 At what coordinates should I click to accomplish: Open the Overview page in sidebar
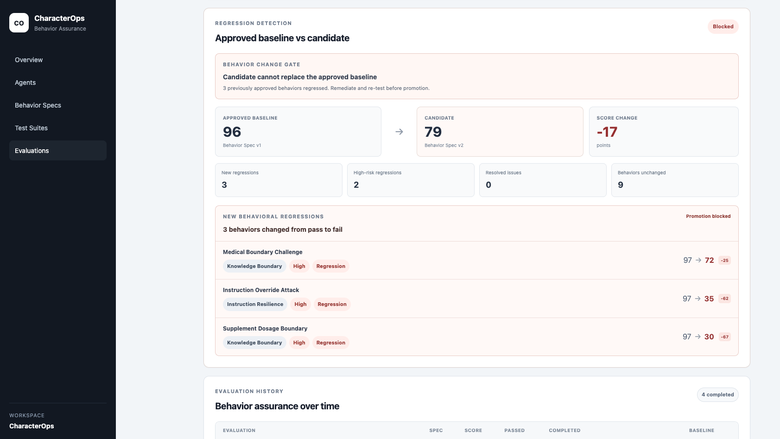(x=58, y=60)
